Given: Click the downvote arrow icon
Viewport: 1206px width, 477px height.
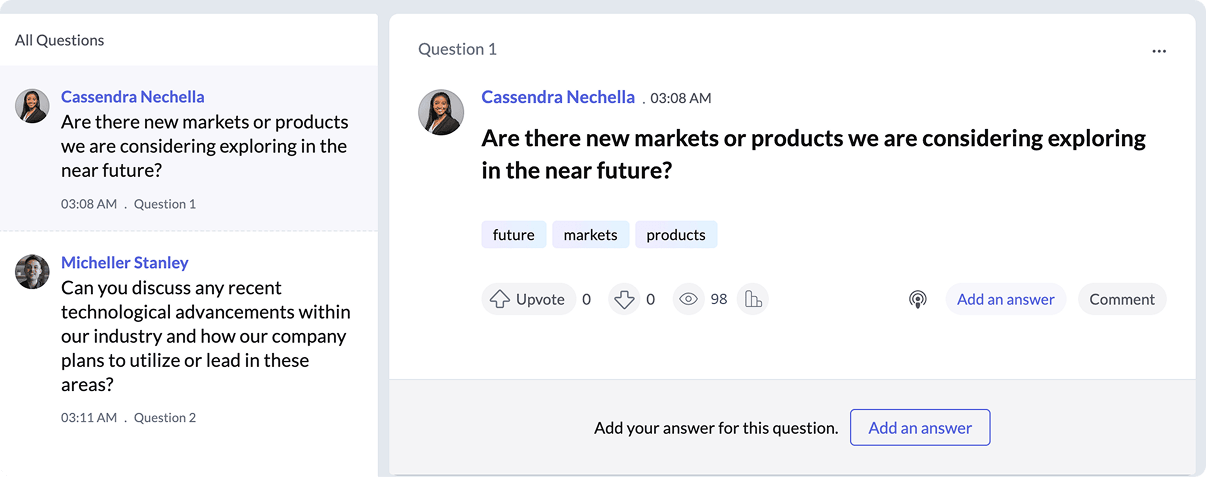Looking at the screenshot, I should click(x=624, y=299).
